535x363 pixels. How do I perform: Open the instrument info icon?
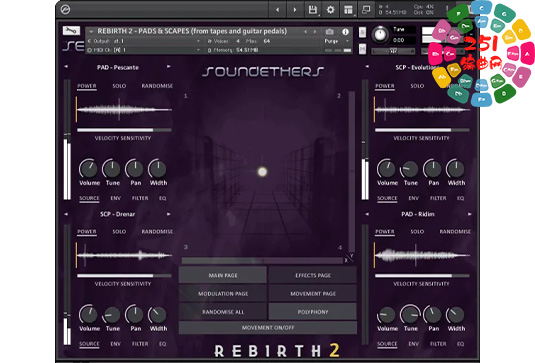[345, 32]
